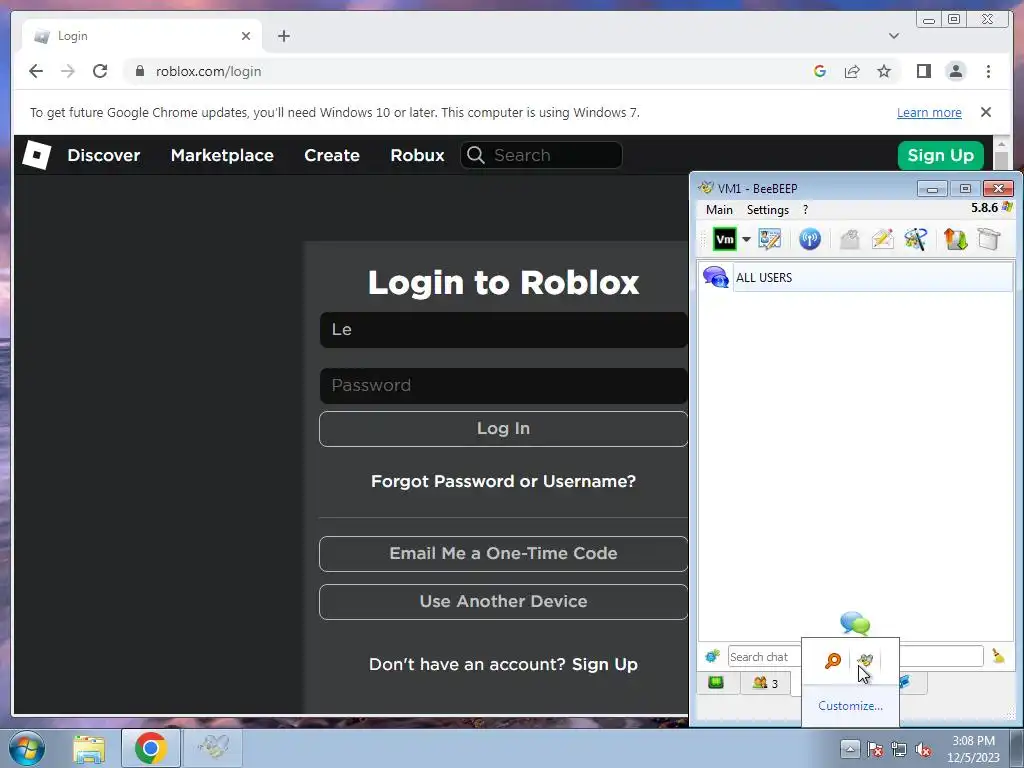The width and height of the screenshot is (1024, 768).
Task: Open the Chrome profile avatar icon
Action: click(x=955, y=71)
